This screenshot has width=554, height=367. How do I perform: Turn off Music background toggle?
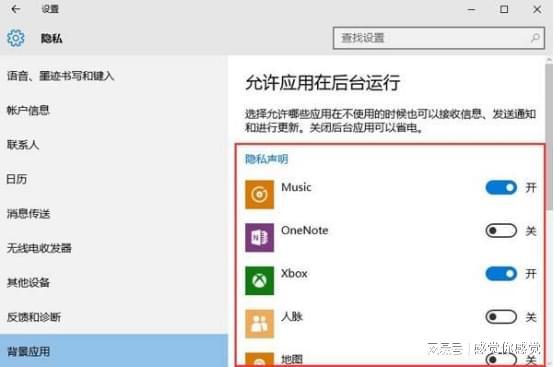click(x=501, y=188)
